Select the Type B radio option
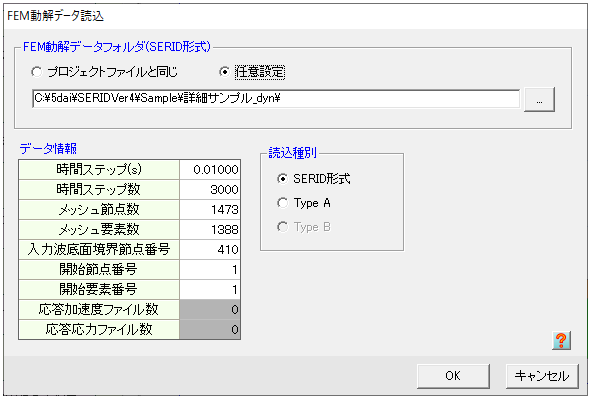The width and height of the screenshot is (592, 400). pyautogui.click(x=304, y=227)
